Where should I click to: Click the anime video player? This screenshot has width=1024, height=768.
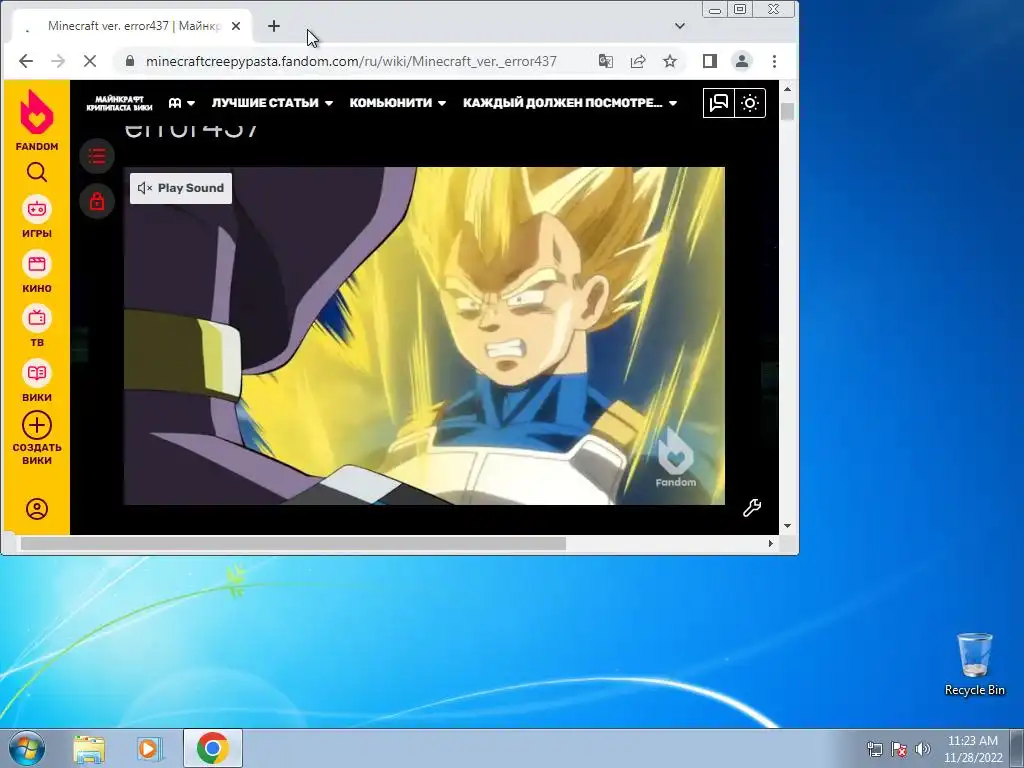click(x=424, y=336)
